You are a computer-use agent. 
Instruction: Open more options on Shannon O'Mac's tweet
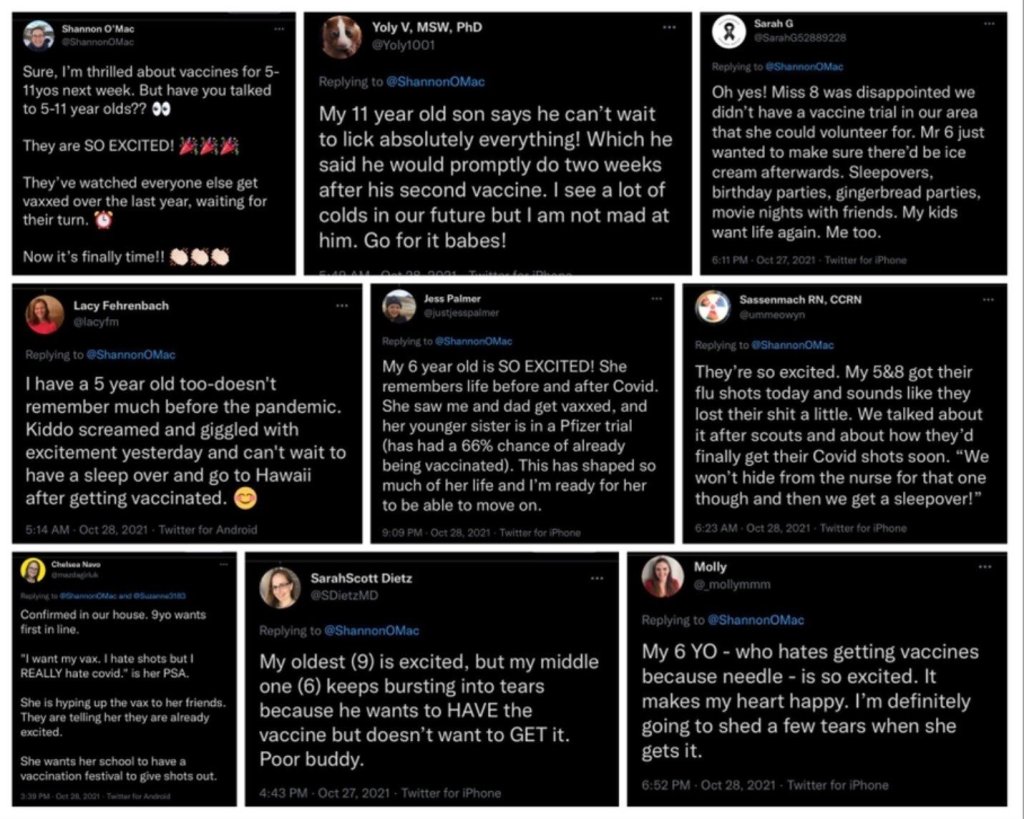278,29
